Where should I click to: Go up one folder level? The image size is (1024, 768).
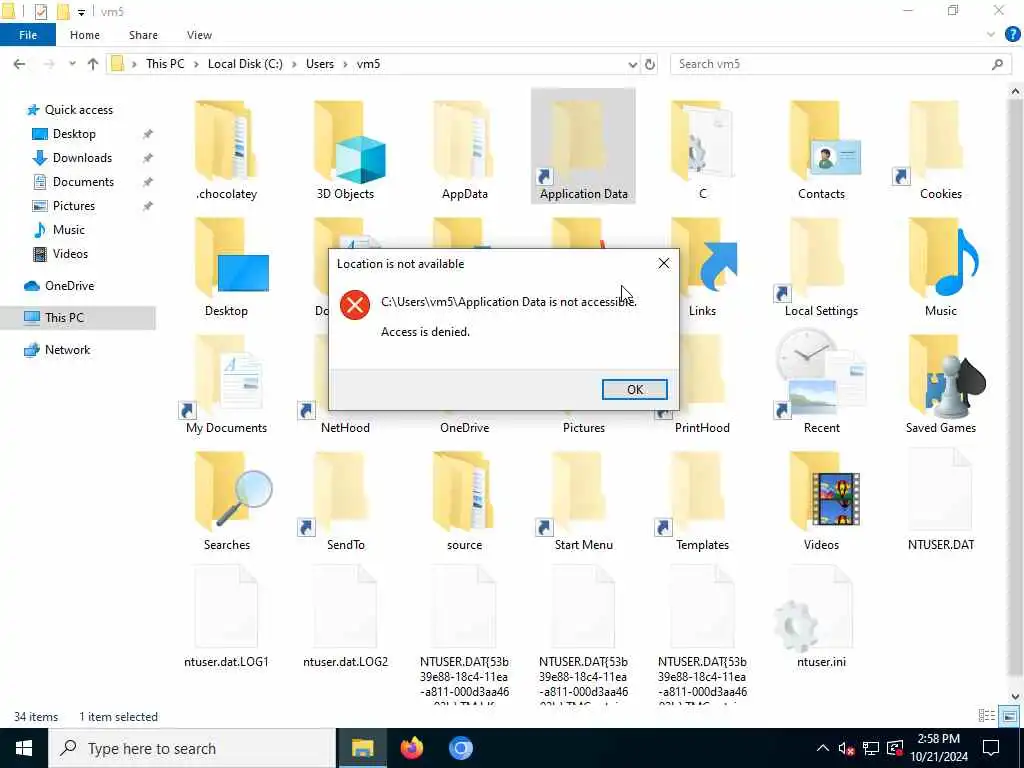pyautogui.click(x=93, y=64)
